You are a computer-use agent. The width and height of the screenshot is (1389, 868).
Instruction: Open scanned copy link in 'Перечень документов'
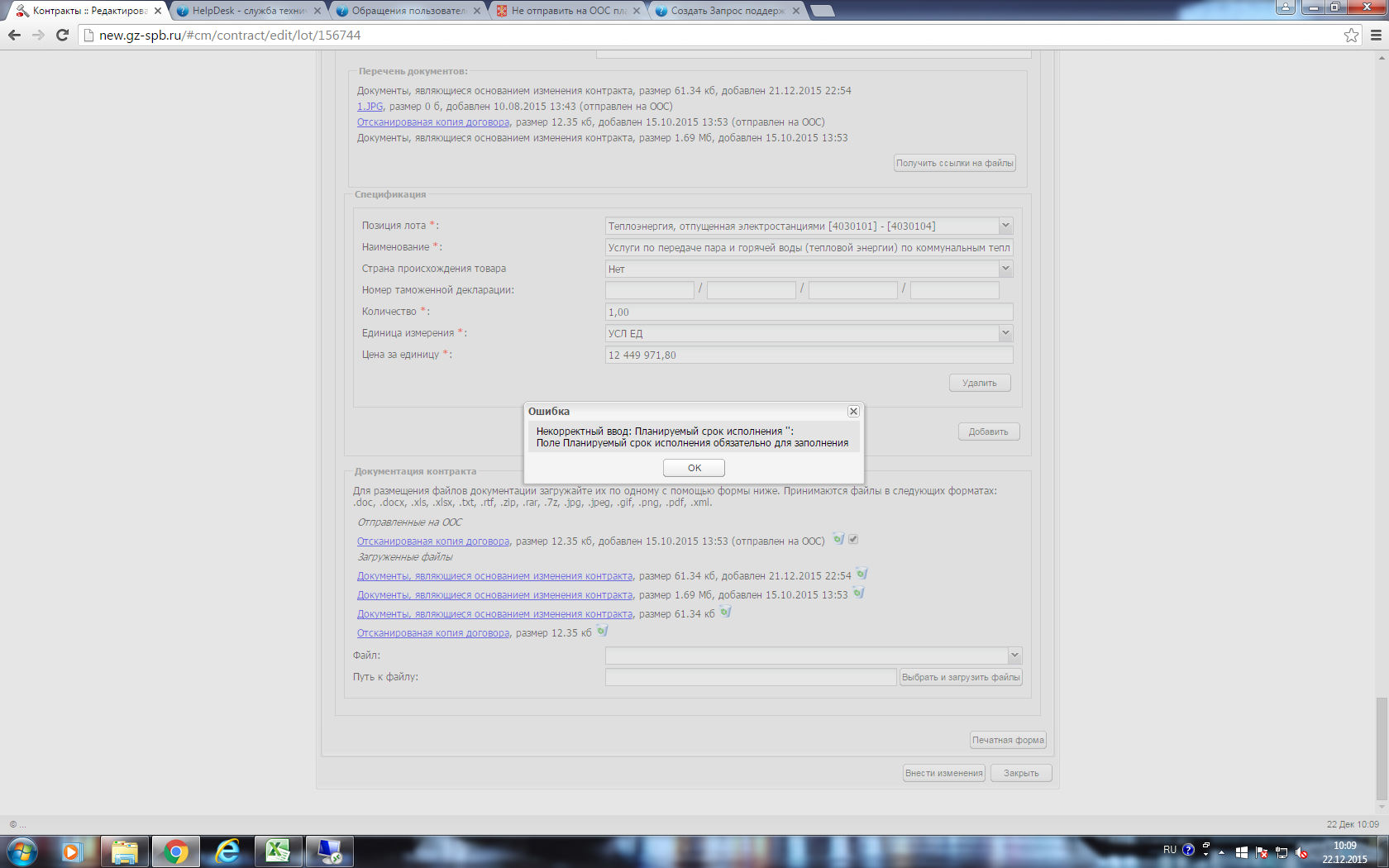pos(433,122)
